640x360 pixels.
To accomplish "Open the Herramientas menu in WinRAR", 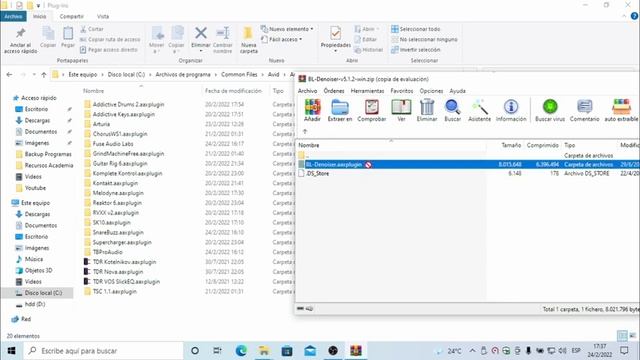I will [x=367, y=91].
